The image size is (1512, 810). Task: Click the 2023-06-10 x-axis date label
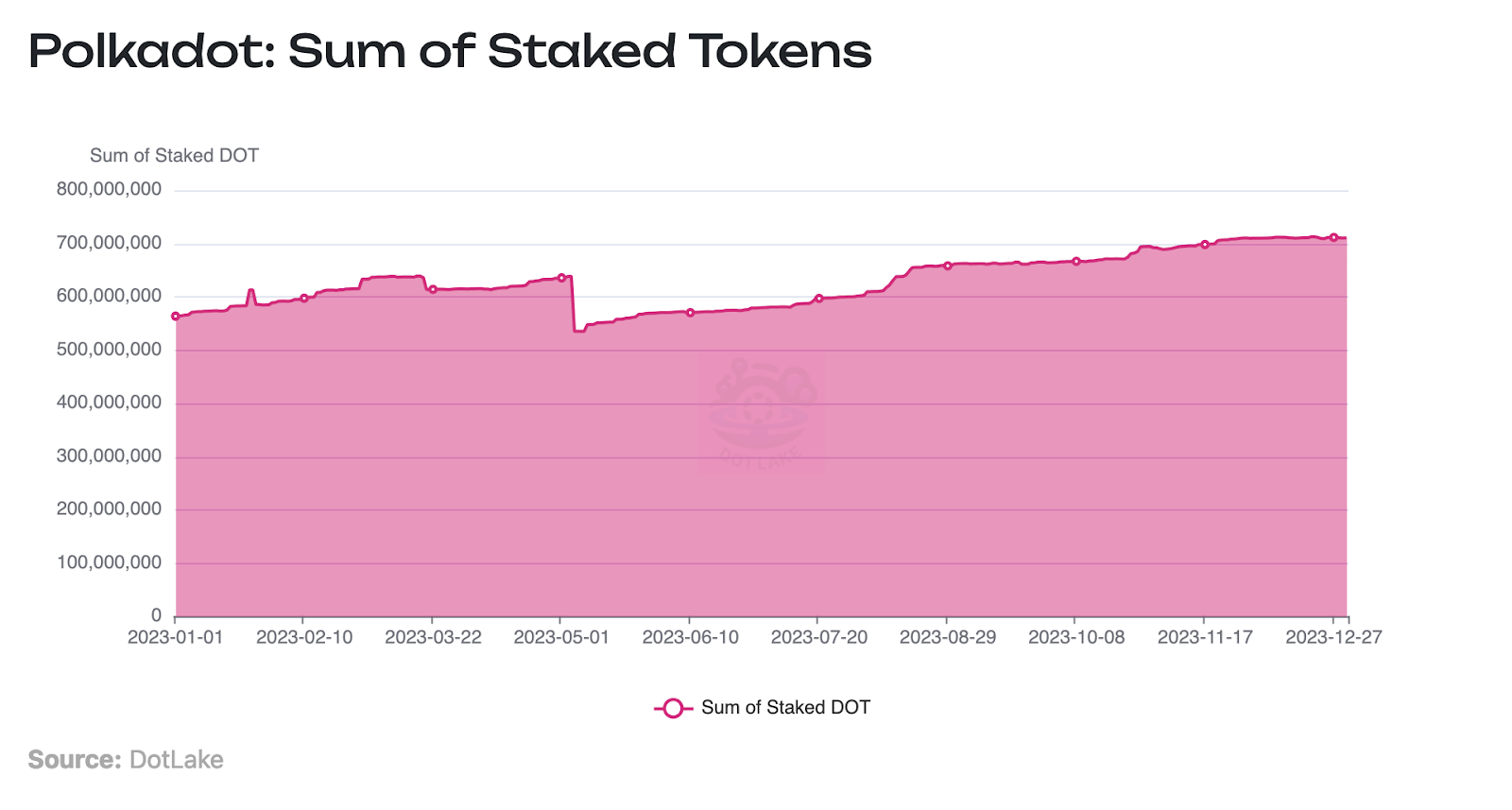[x=690, y=637]
